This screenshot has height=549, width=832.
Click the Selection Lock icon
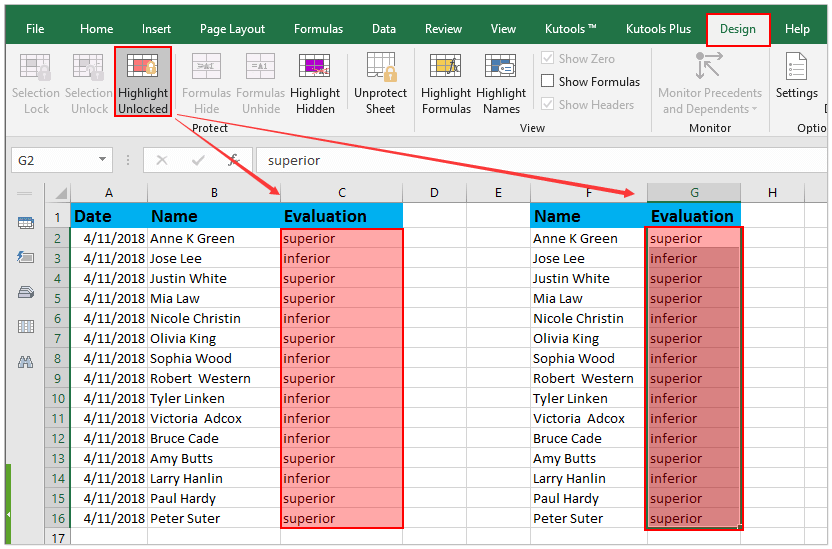(35, 67)
